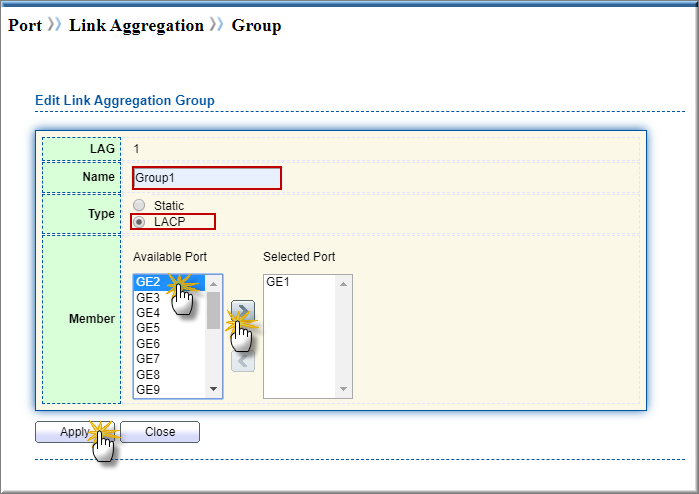Click Selected Port list scroll-down arrow
Viewport: 699px width, 494px height.
click(x=344, y=389)
